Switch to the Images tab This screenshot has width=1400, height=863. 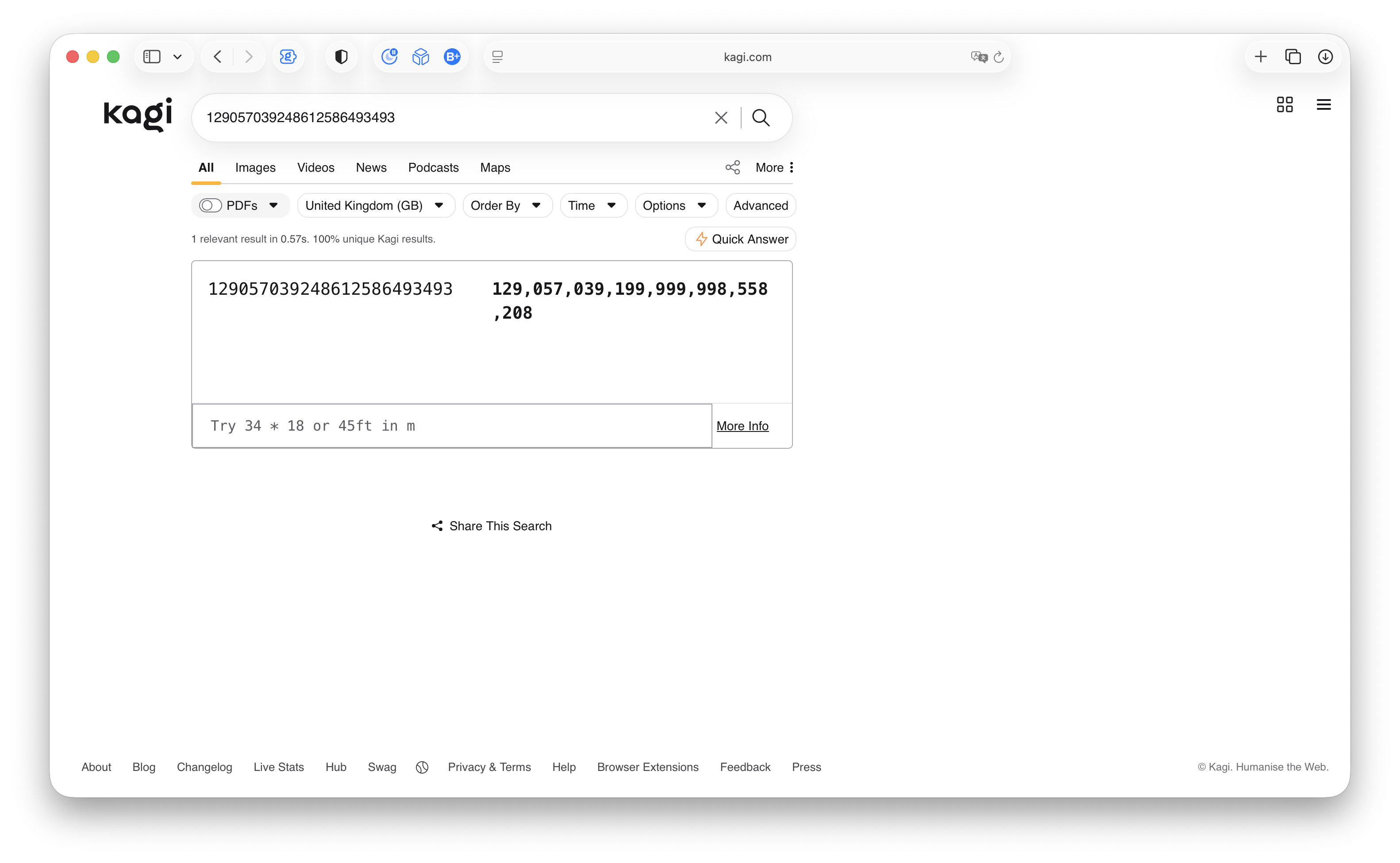pos(255,167)
